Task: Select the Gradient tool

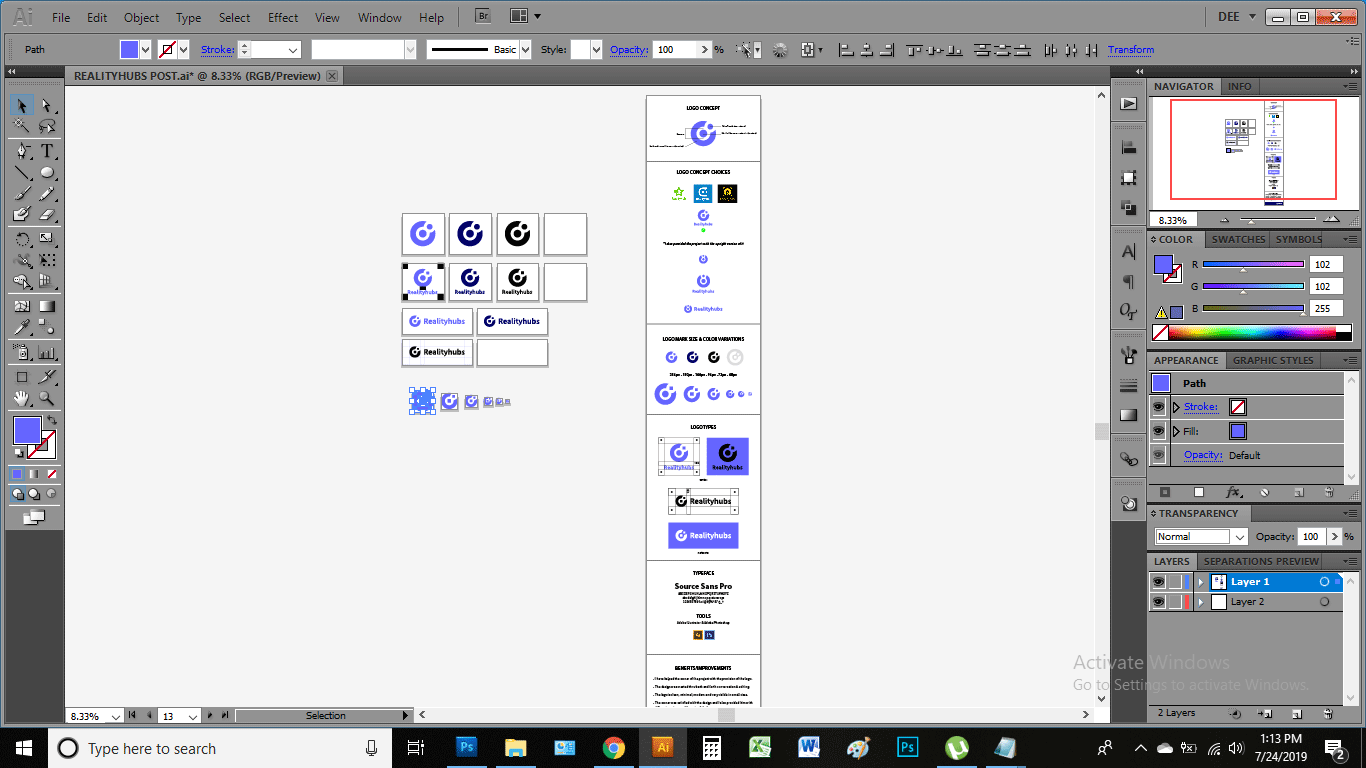Action: [47, 306]
